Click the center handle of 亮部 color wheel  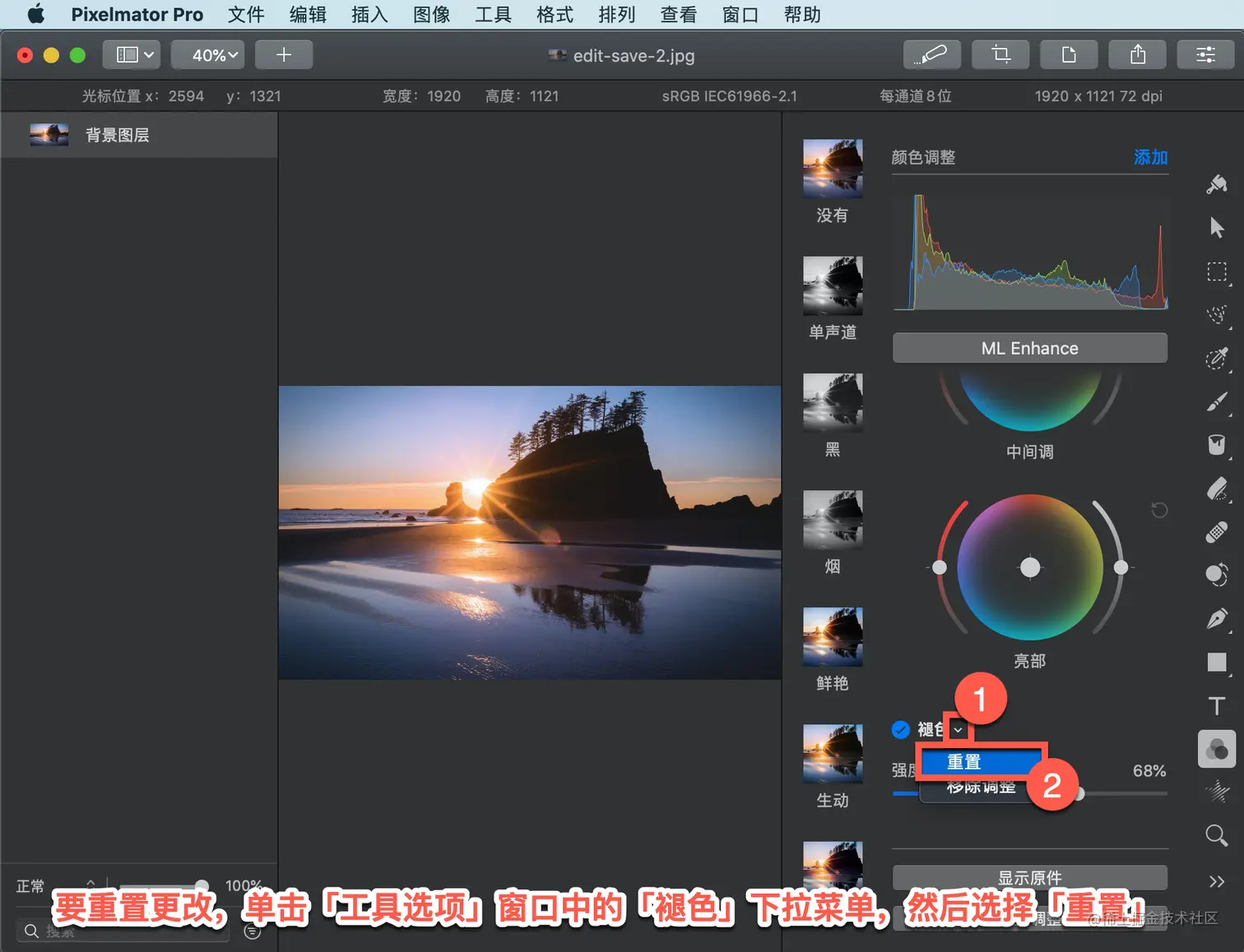(1030, 567)
